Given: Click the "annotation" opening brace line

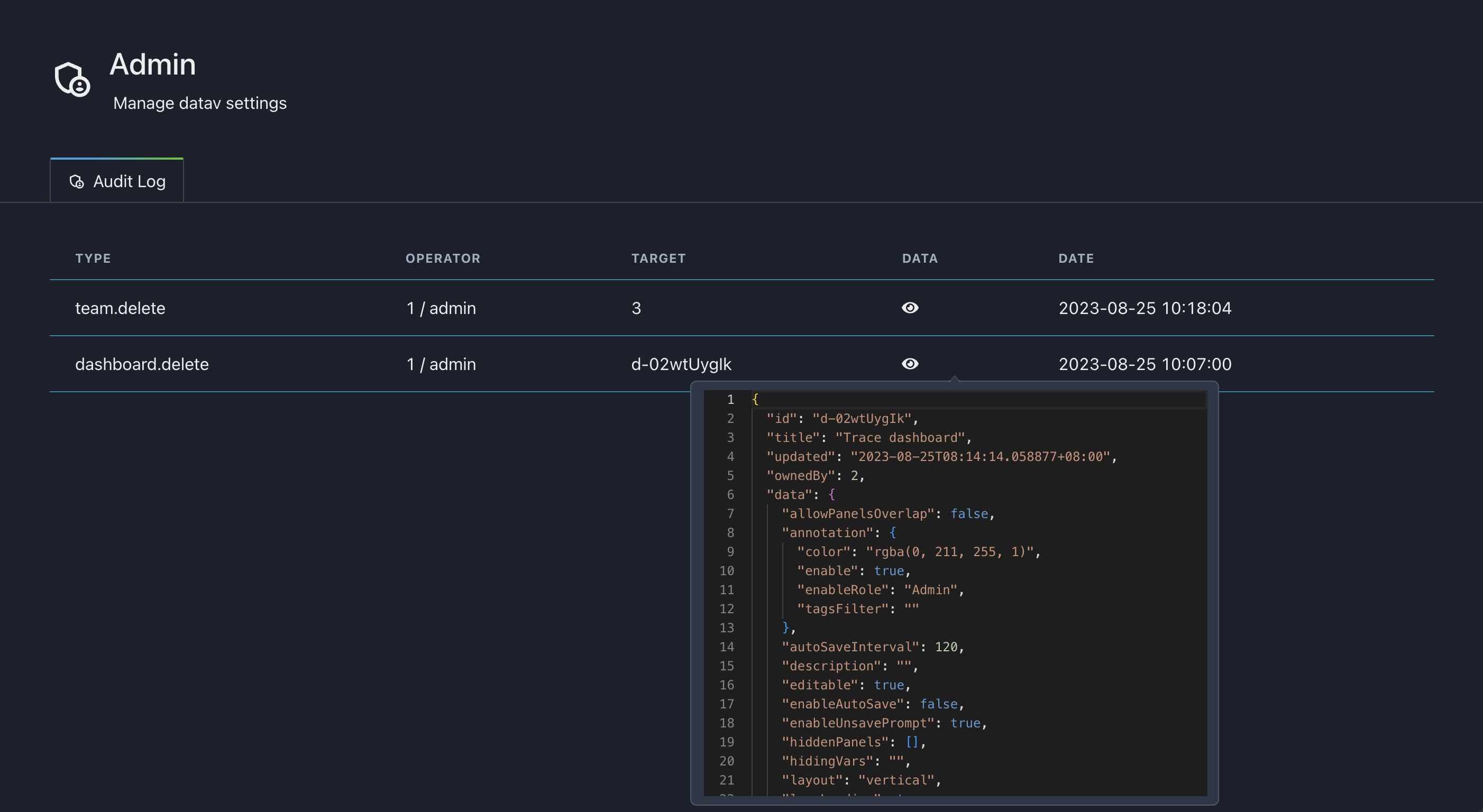Looking at the screenshot, I should pyautogui.click(x=838, y=532).
